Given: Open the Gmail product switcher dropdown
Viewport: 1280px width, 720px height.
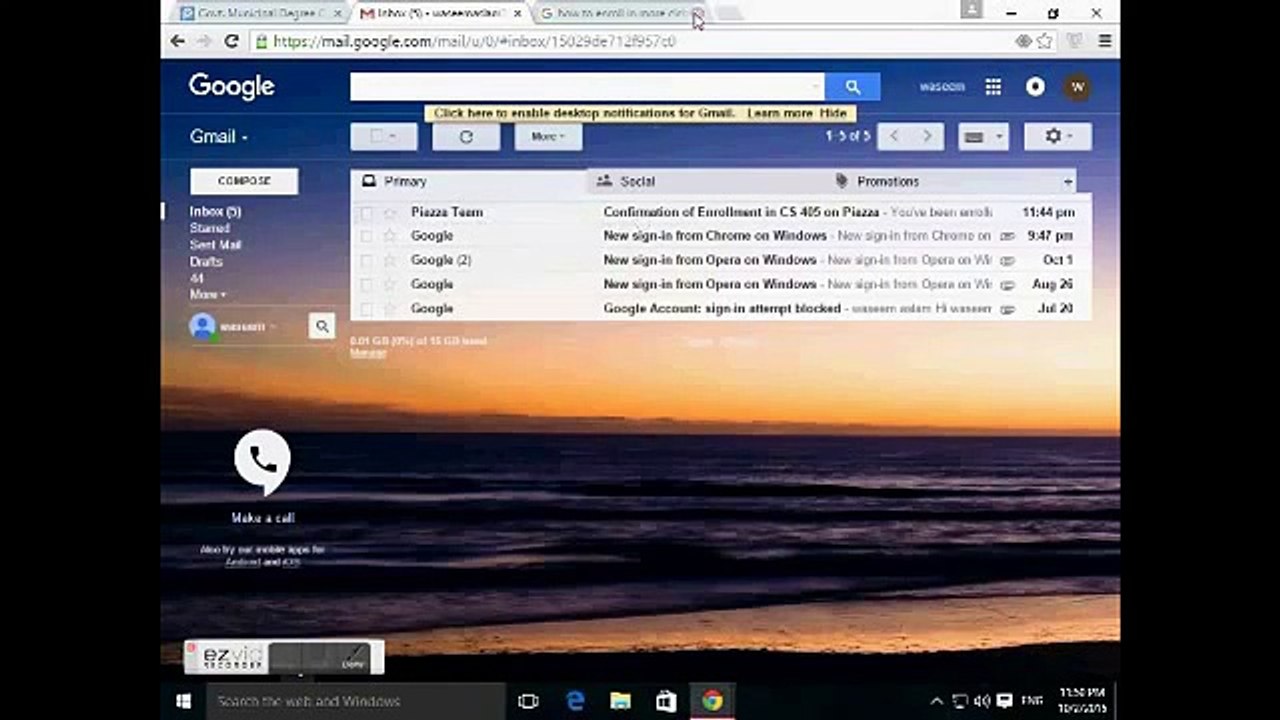Looking at the screenshot, I should click(x=219, y=137).
